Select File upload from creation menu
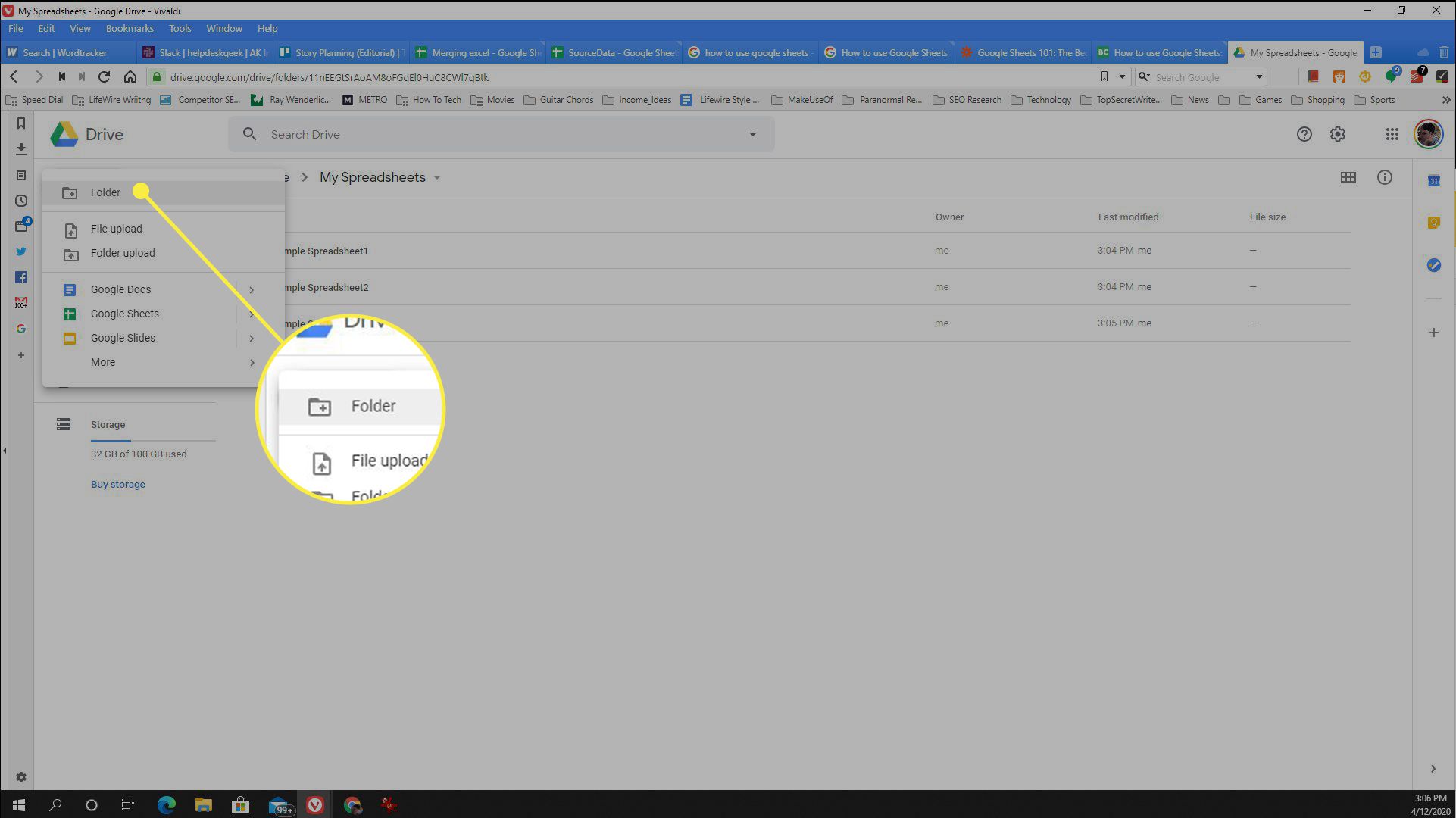The height and width of the screenshot is (818, 1456). [x=116, y=229]
